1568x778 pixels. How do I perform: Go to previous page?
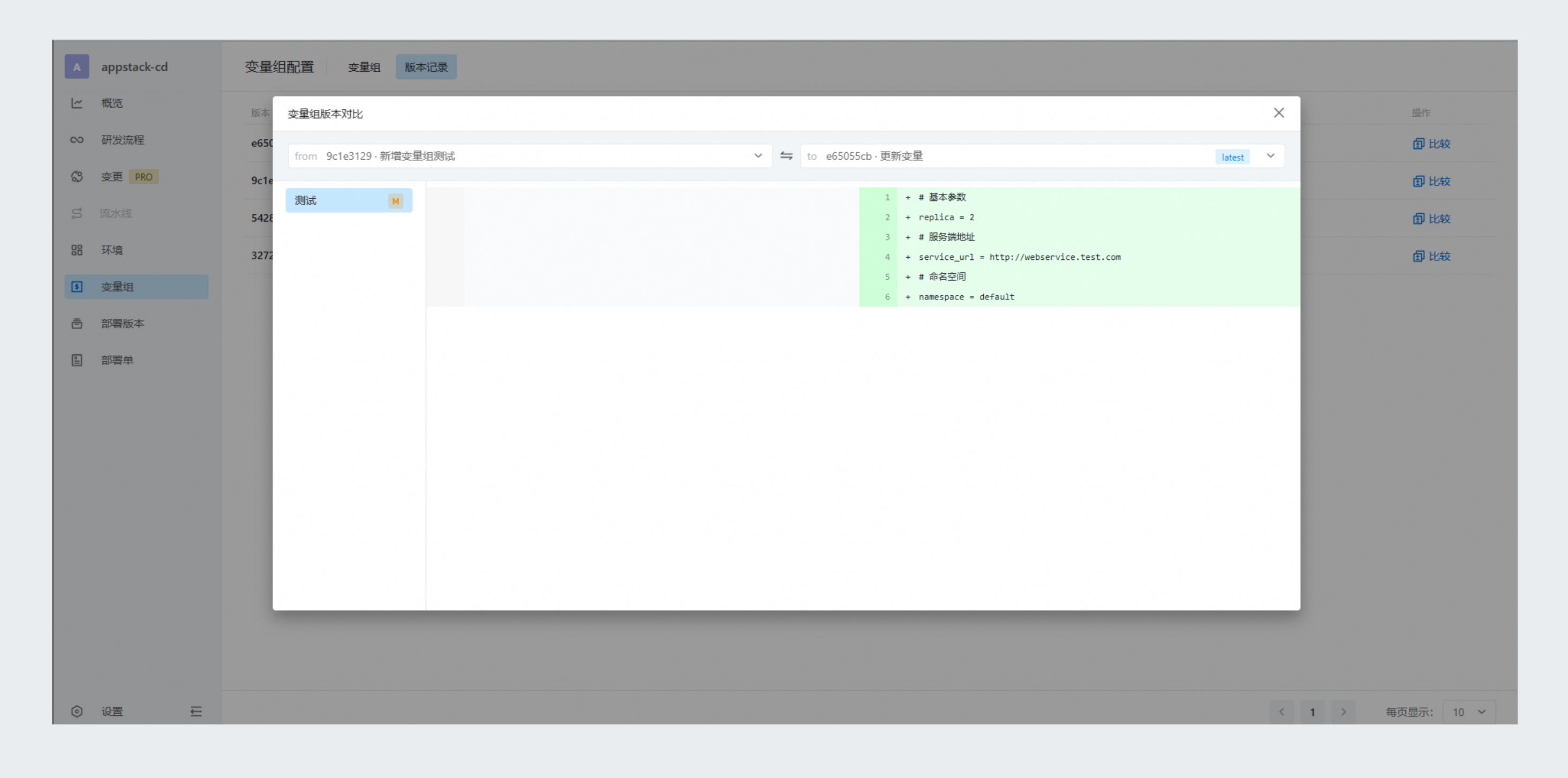pyautogui.click(x=1282, y=712)
